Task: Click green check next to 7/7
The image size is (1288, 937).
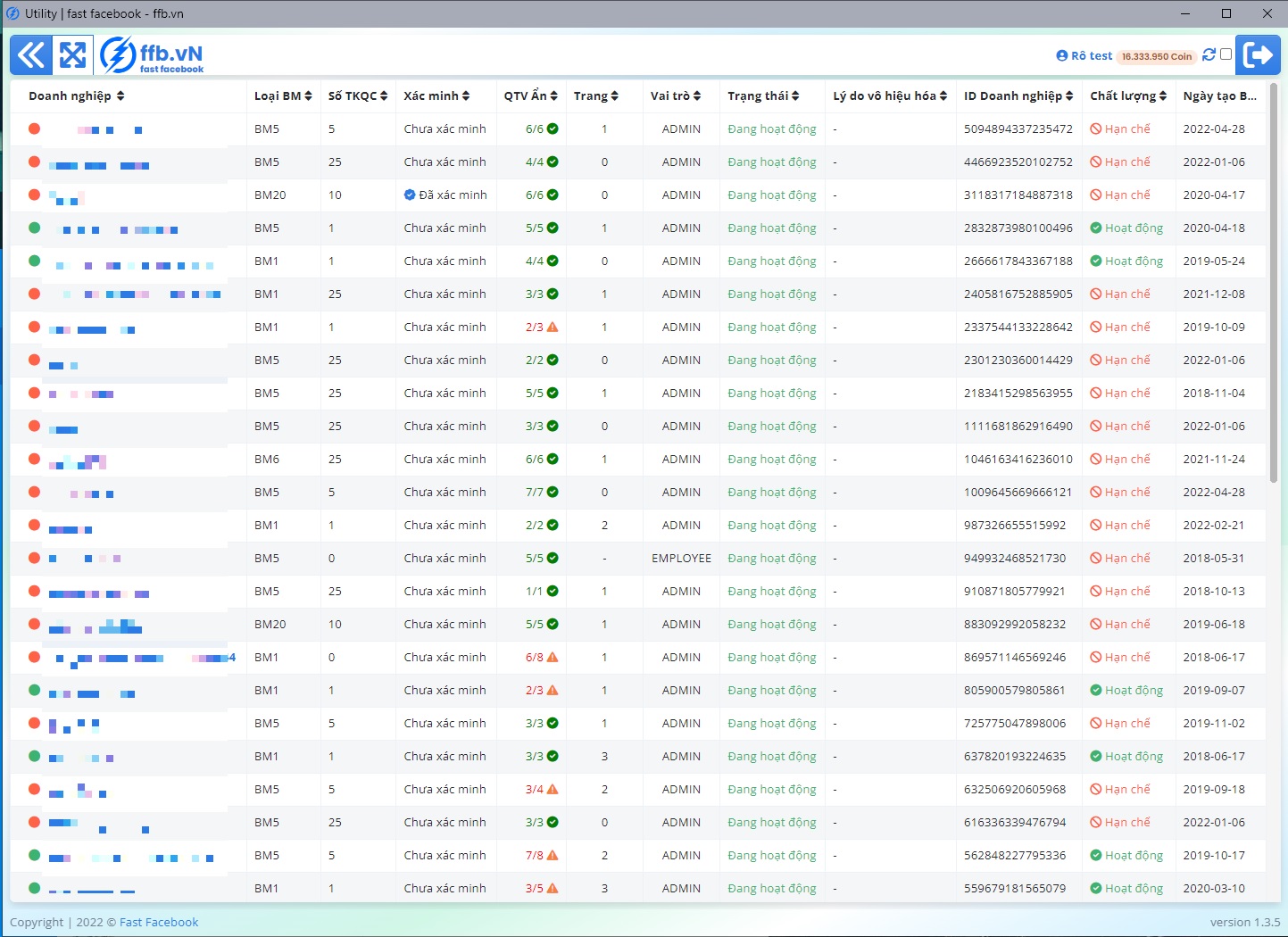Action: click(x=553, y=492)
